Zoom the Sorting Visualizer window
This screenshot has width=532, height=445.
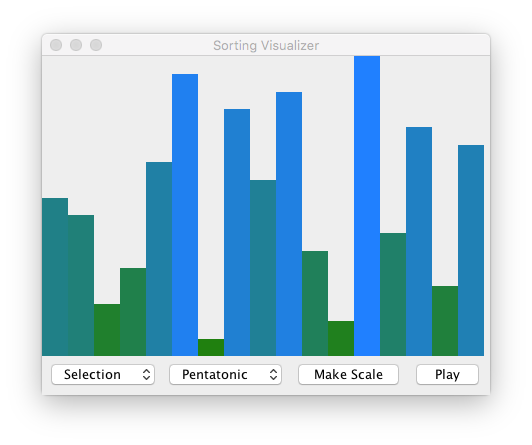(x=96, y=45)
